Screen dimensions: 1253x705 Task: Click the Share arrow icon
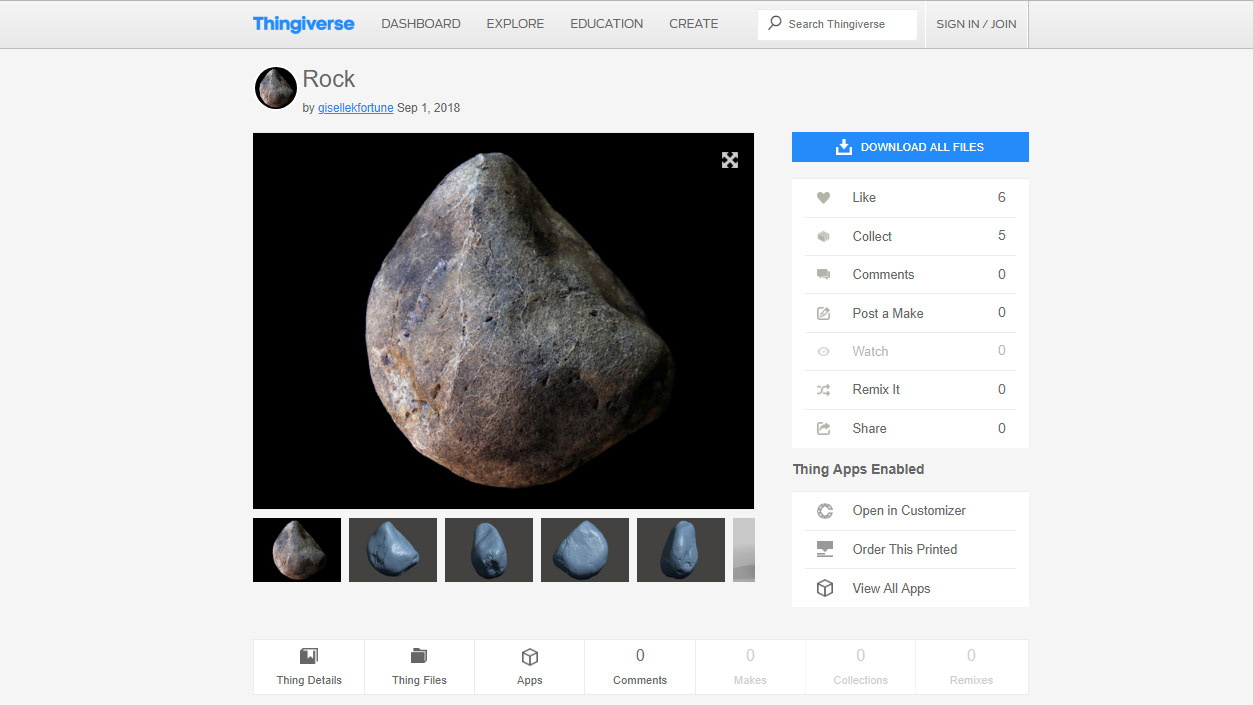coord(824,429)
